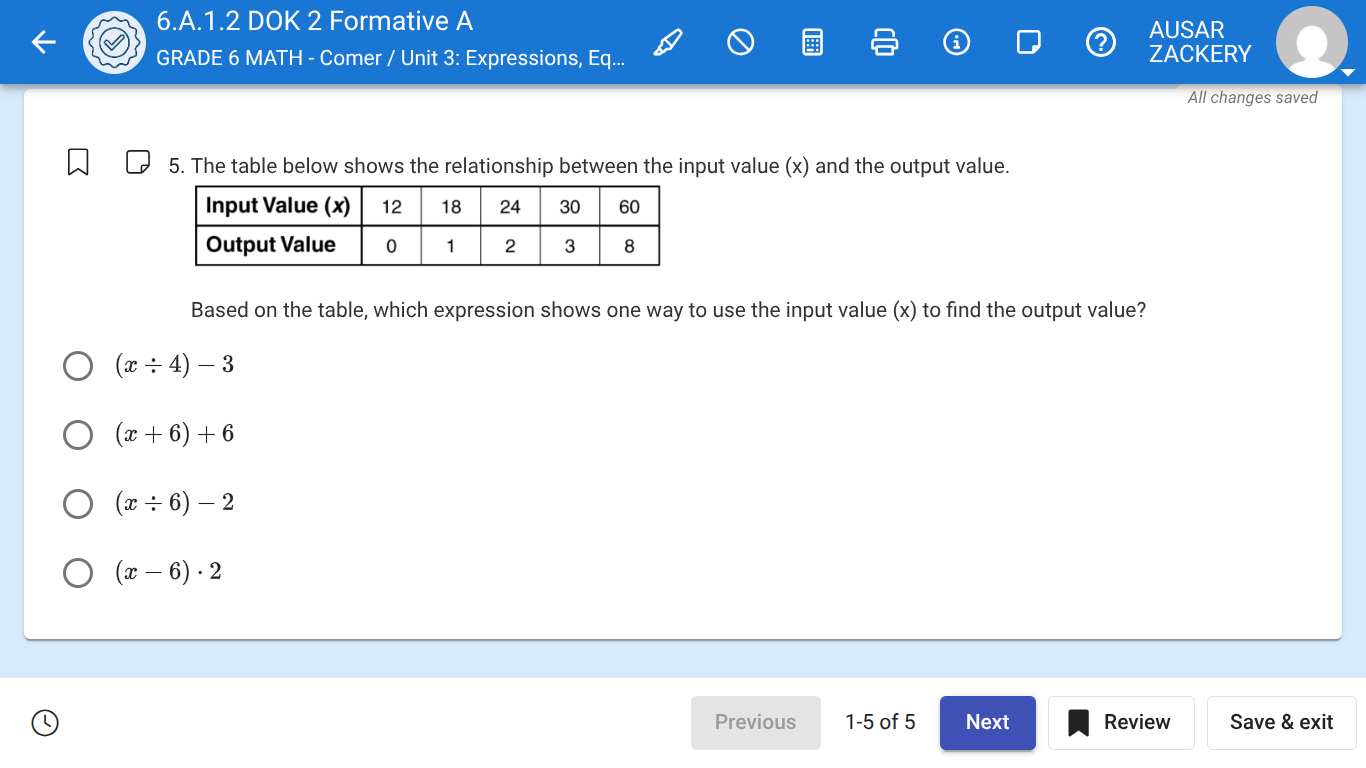Click the clock timer icon
The width and height of the screenshot is (1366, 768).
(x=44, y=722)
